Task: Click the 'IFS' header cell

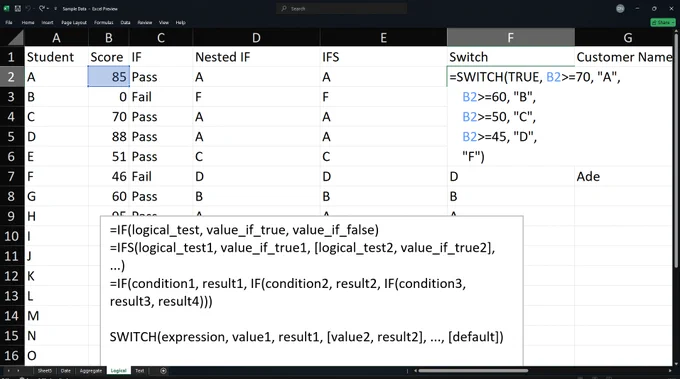Action: tap(383, 57)
